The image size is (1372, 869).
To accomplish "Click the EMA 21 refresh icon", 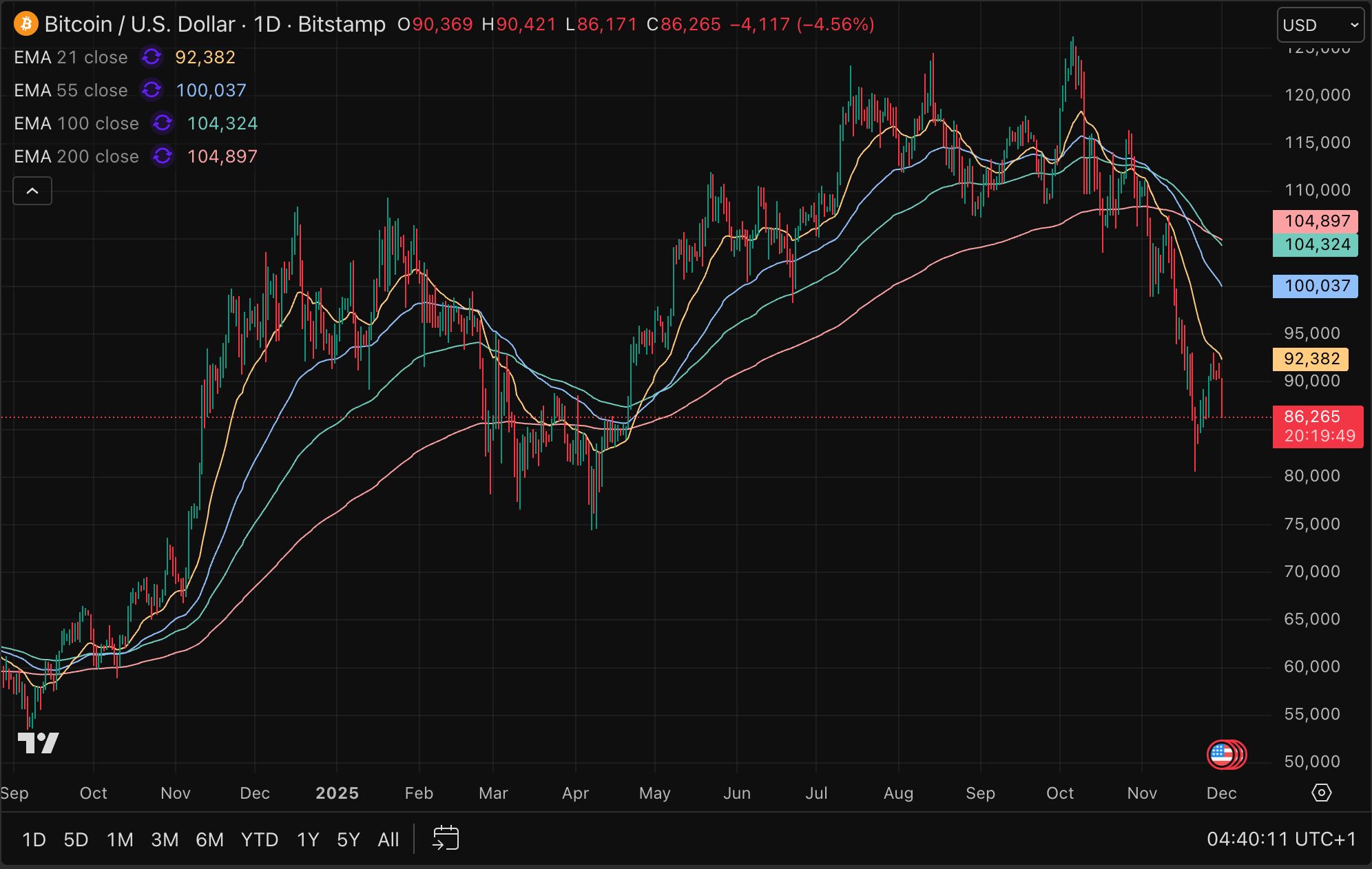I will 152,57.
